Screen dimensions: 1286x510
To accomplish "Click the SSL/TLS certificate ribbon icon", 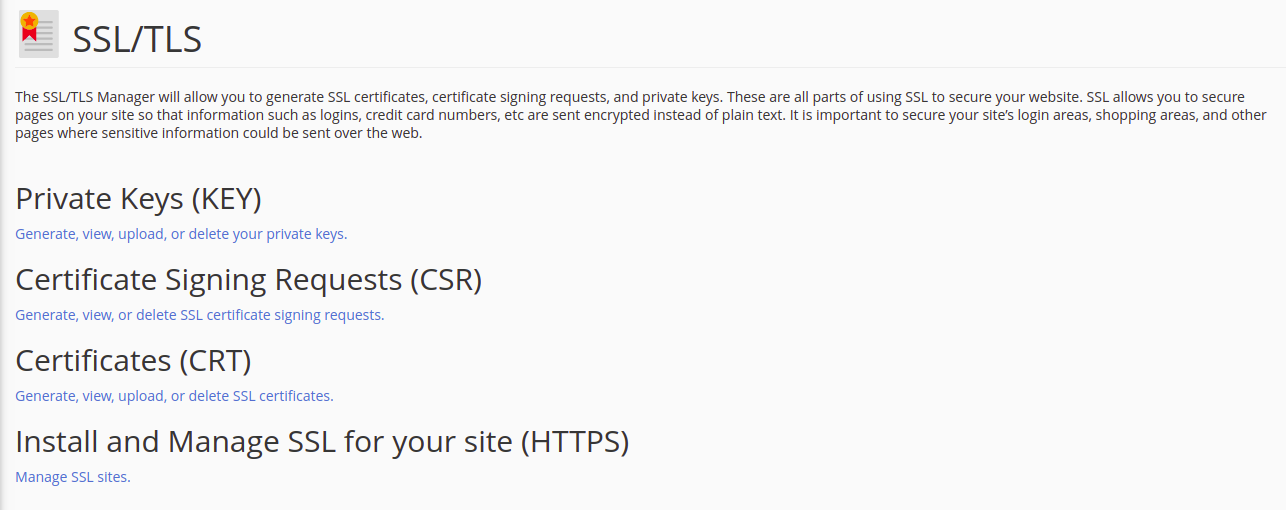I will coord(38,34).
